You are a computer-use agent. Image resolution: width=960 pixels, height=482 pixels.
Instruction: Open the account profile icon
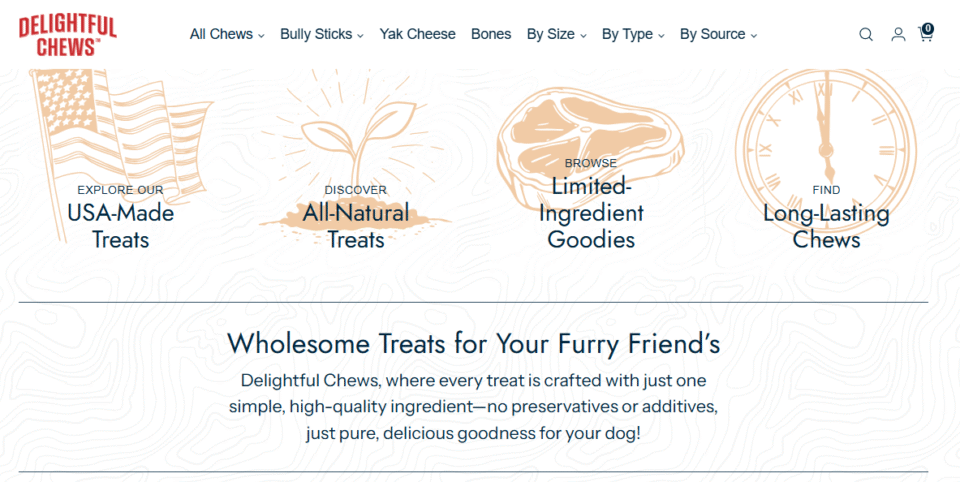coord(898,34)
